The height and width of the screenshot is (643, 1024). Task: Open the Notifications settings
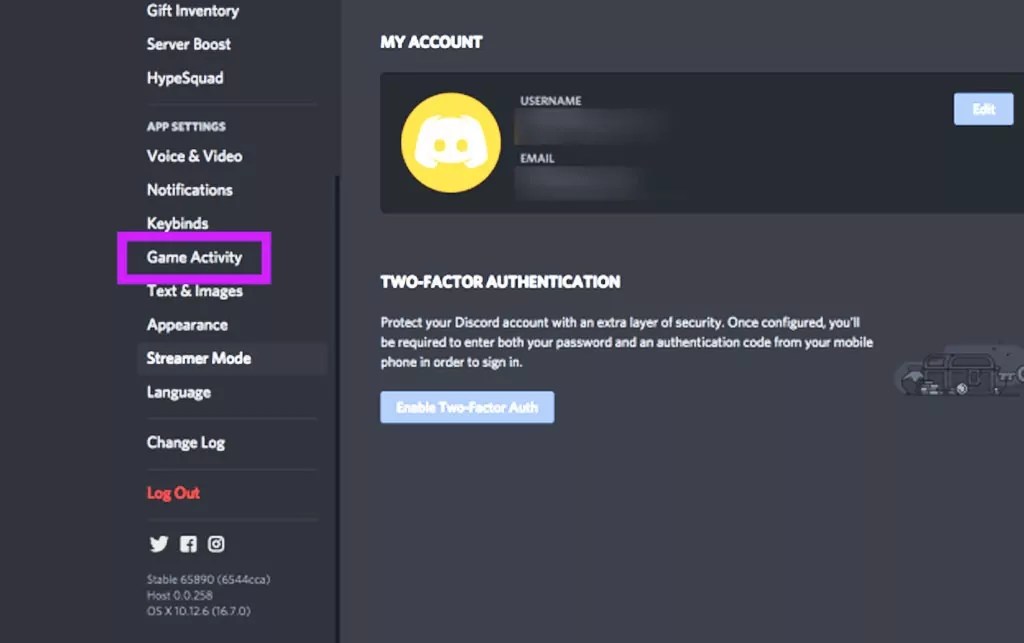190,189
